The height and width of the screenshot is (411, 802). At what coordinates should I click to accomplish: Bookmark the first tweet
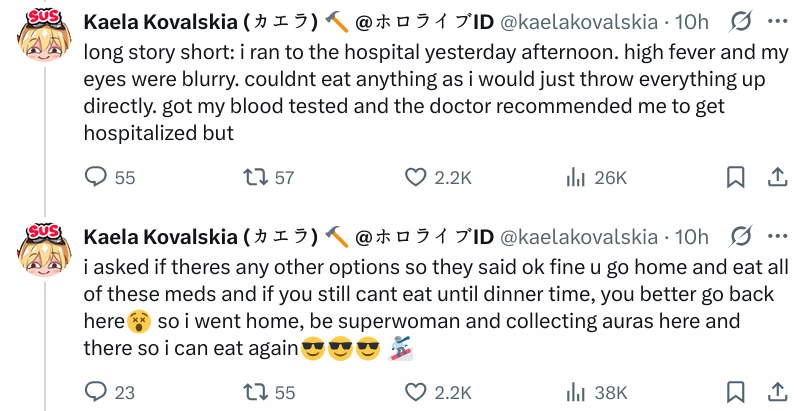pyautogui.click(x=735, y=177)
